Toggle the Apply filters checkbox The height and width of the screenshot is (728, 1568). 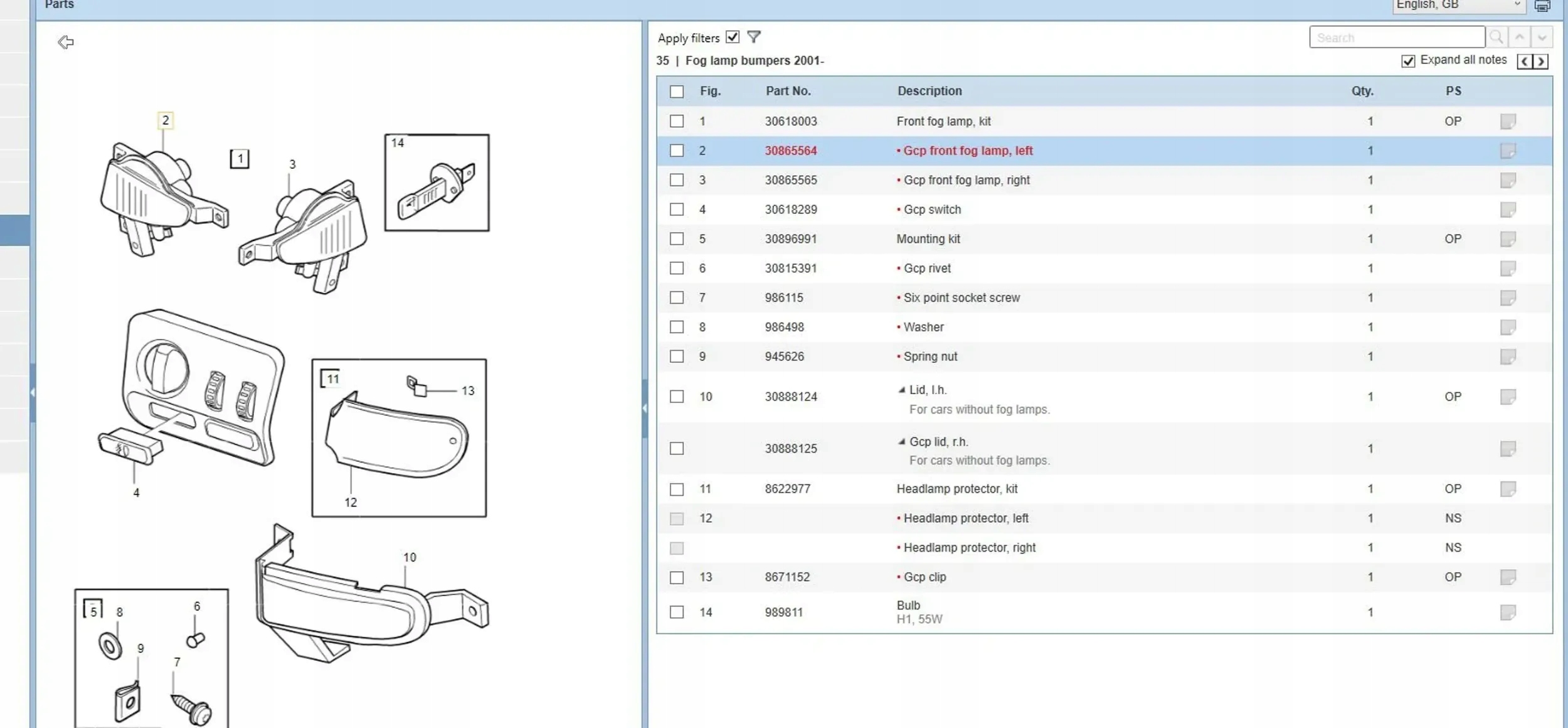[732, 37]
